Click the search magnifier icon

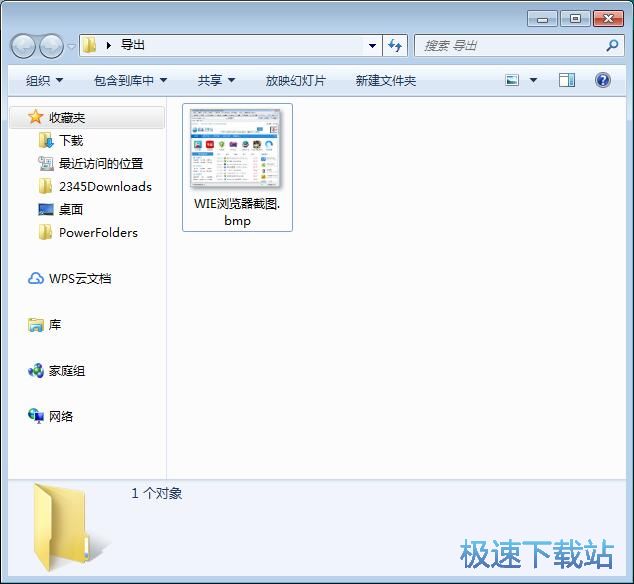(613, 45)
